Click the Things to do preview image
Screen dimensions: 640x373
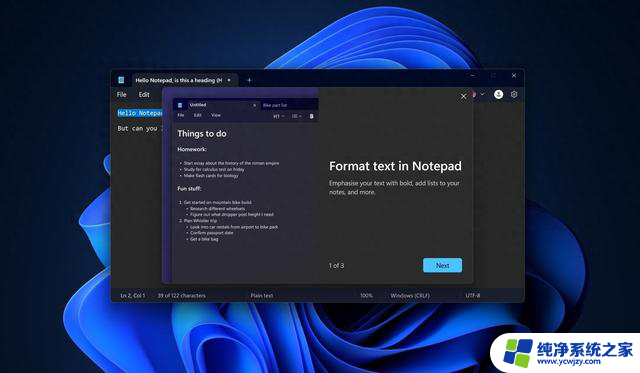click(x=241, y=185)
